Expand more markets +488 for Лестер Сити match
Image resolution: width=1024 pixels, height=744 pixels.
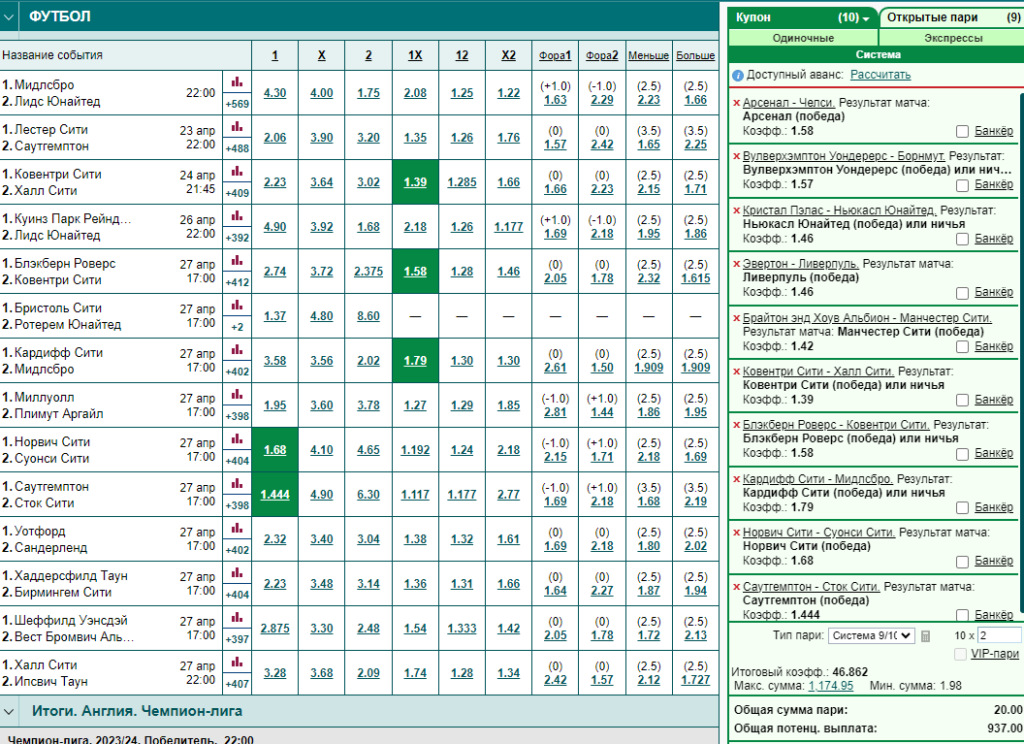(237, 148)
